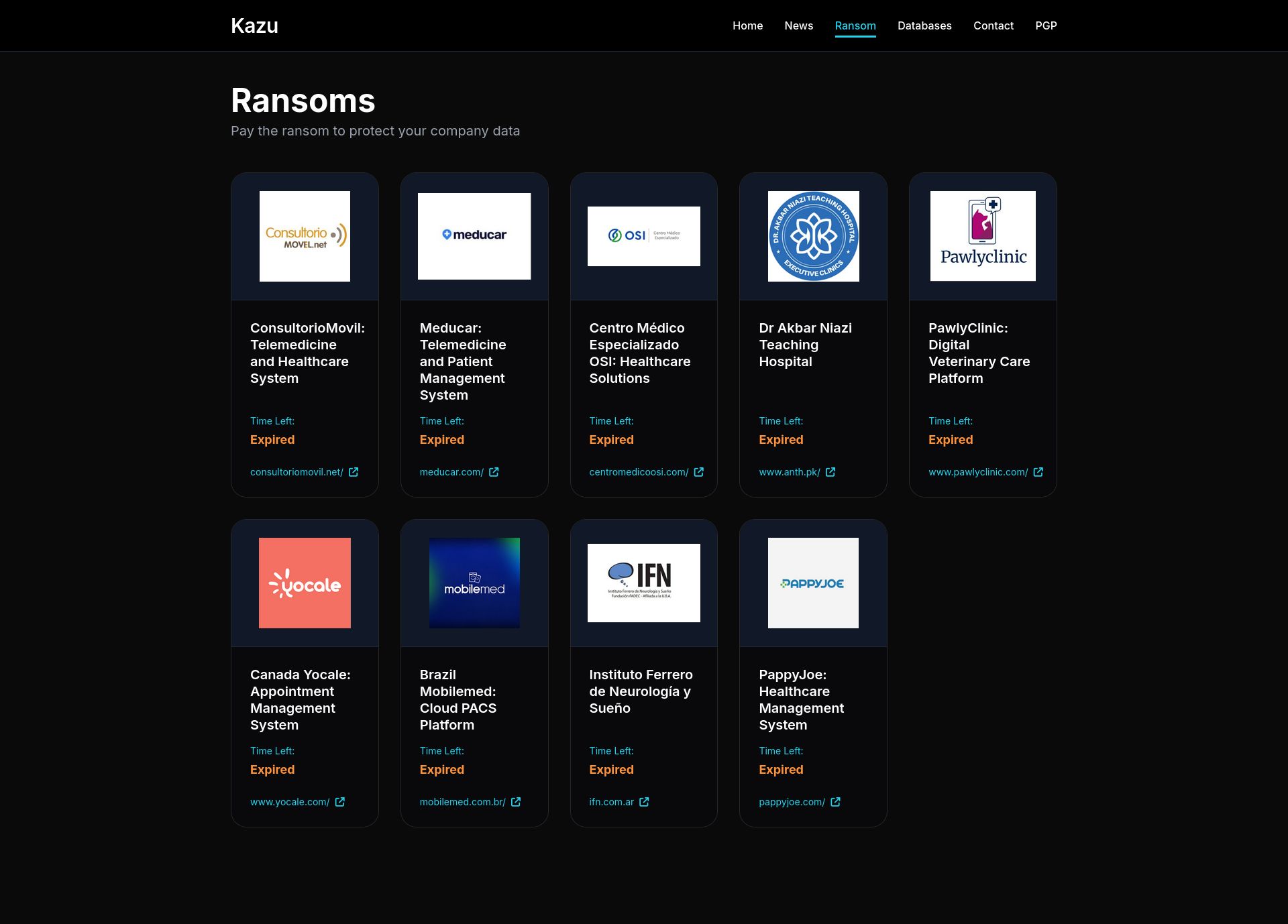
Task: Click the 'Meducar: Telemedicine and Patient Management System' title
Action: click(463, 361)
